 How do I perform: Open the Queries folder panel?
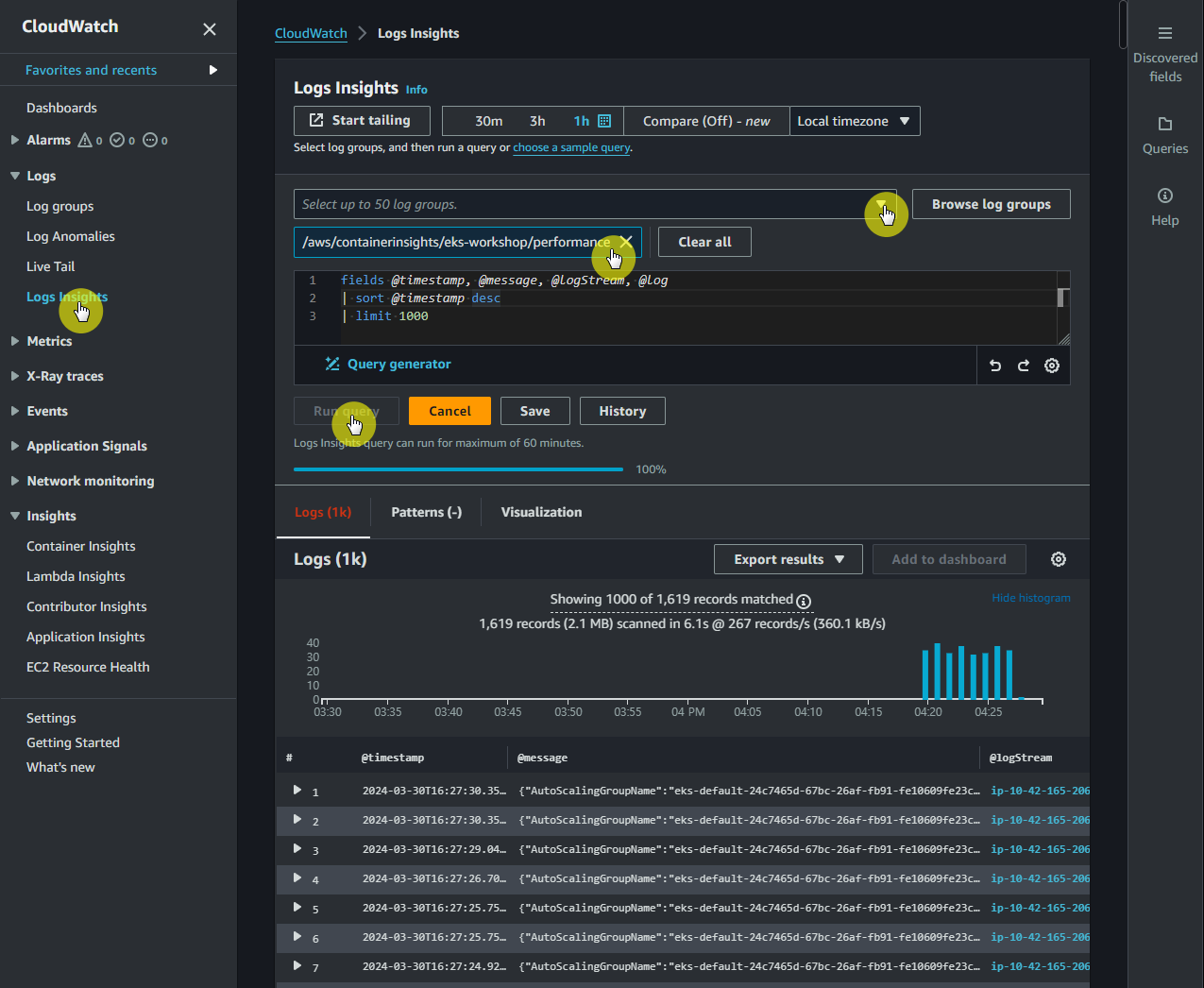[x=1165, y=135]
